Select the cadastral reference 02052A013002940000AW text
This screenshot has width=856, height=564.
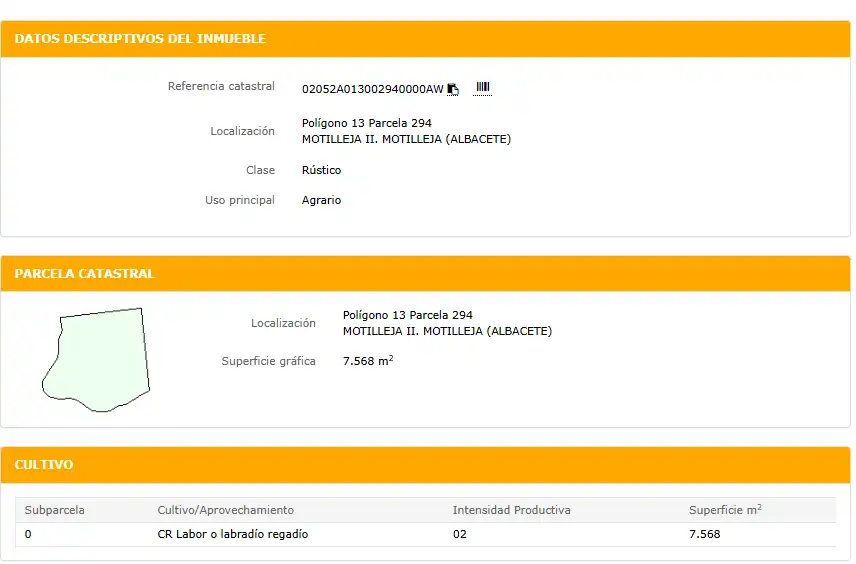(372, 89)
